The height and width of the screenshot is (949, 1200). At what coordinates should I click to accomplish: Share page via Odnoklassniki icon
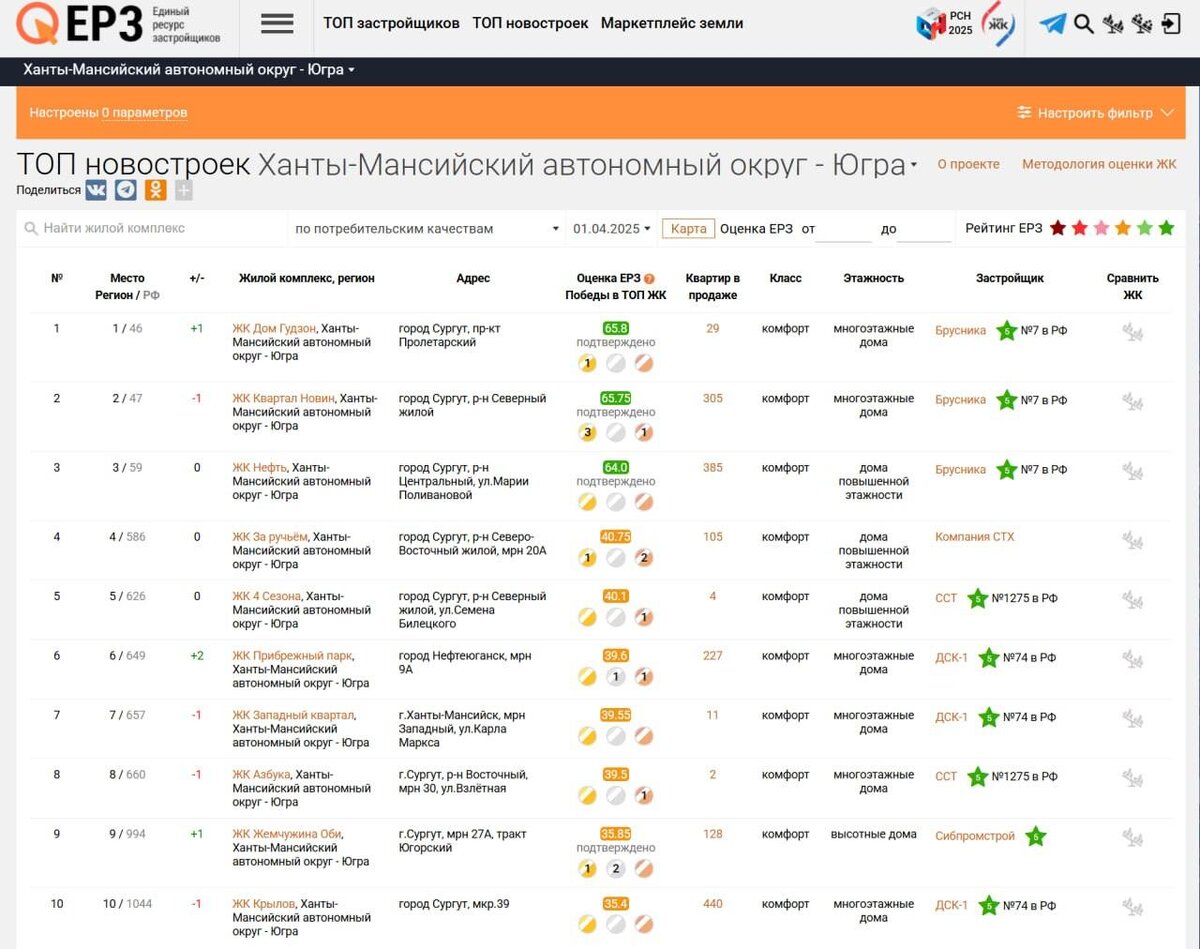click(x=155, y=190)
